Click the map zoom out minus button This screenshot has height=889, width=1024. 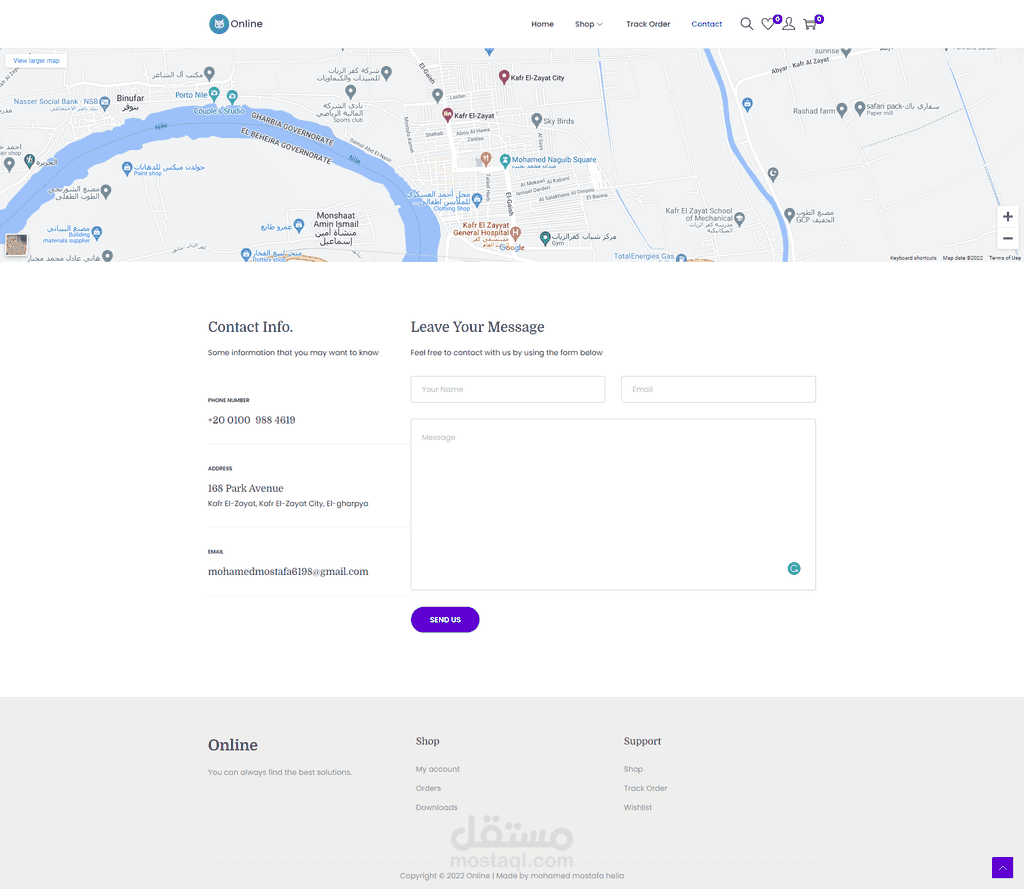coord(1008,238)
